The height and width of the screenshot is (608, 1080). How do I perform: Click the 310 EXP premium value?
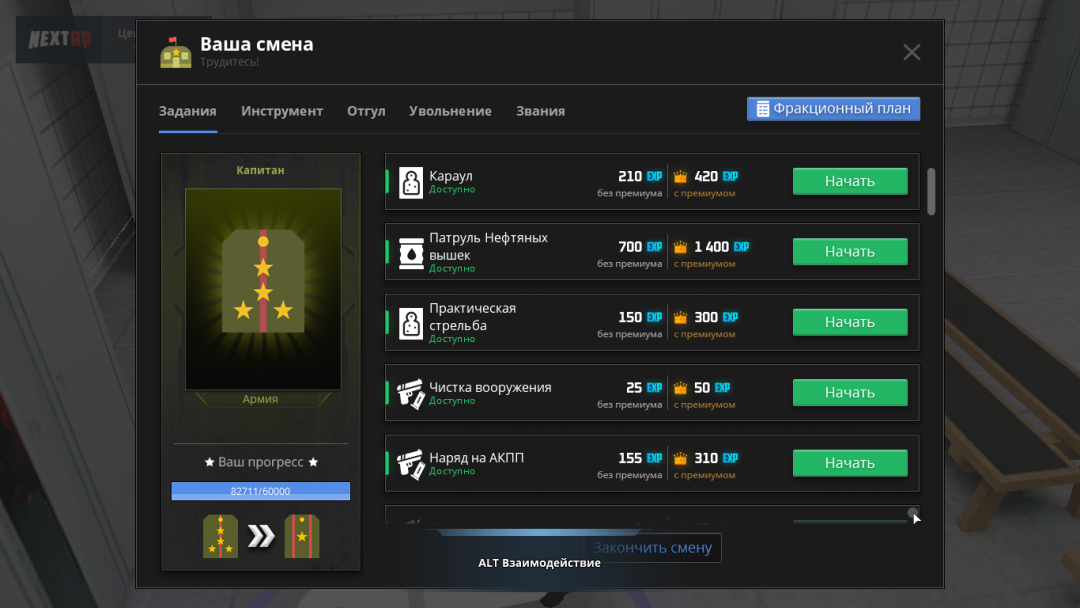[x=716, y=458]
